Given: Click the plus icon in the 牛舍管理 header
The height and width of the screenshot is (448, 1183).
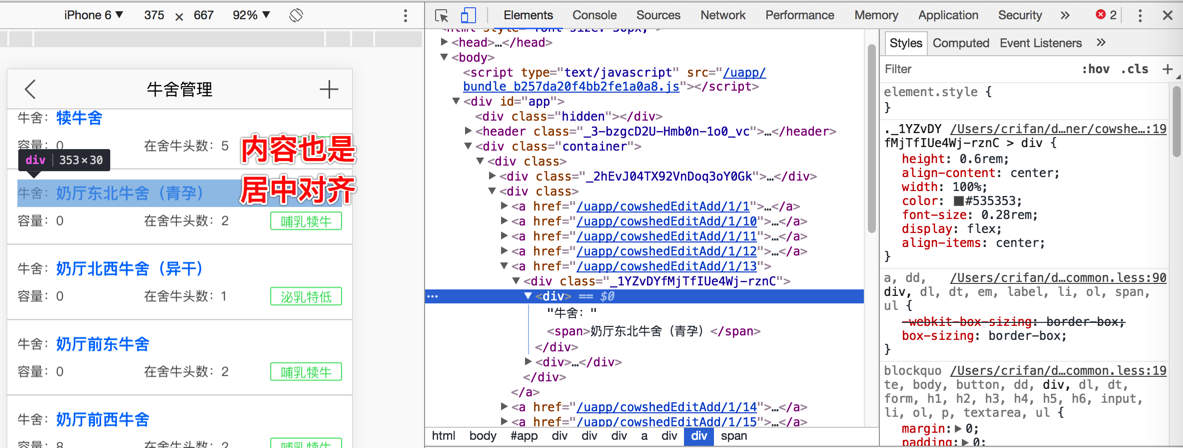Looking at the screenshot, I should [329, 90].
